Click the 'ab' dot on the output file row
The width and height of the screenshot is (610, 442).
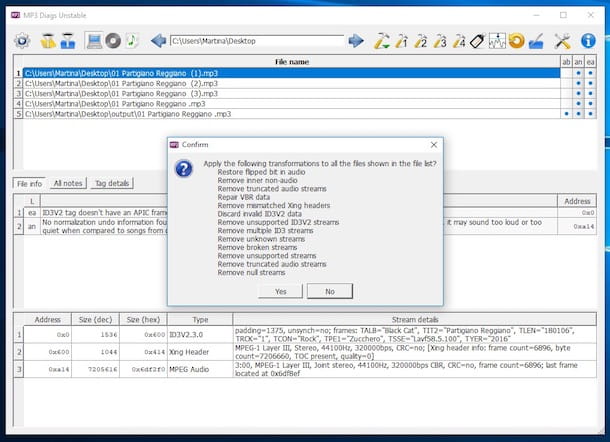(566, 114)
